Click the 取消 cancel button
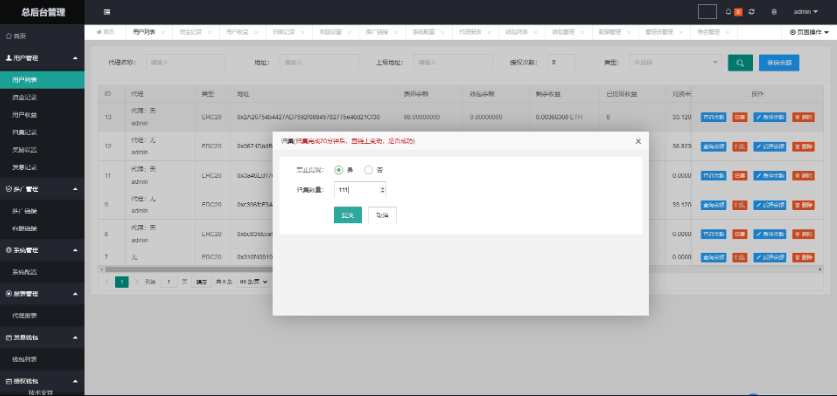This screenshot has width=837, height=396. (x=382, y=215)
